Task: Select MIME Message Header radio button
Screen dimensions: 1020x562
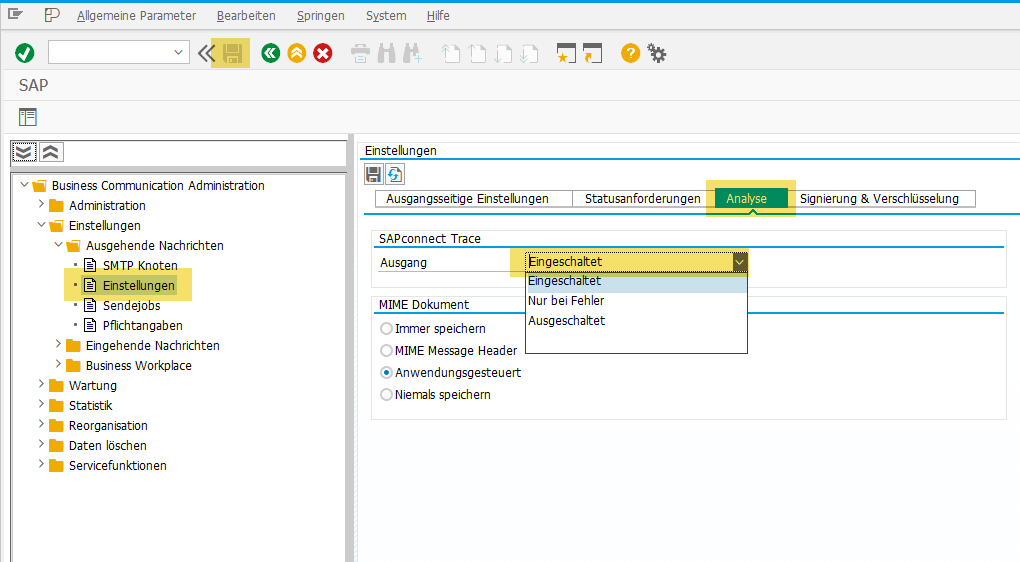Action: click(386, 351)
